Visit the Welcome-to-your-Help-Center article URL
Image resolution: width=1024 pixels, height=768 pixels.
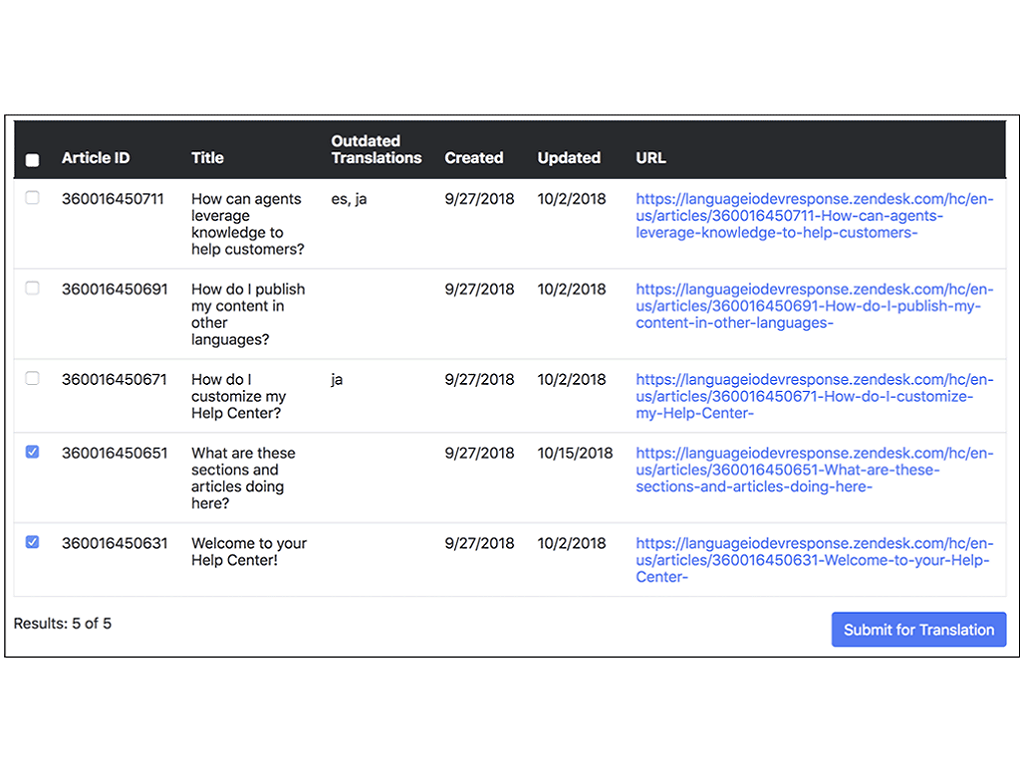(x=814, y=560)
